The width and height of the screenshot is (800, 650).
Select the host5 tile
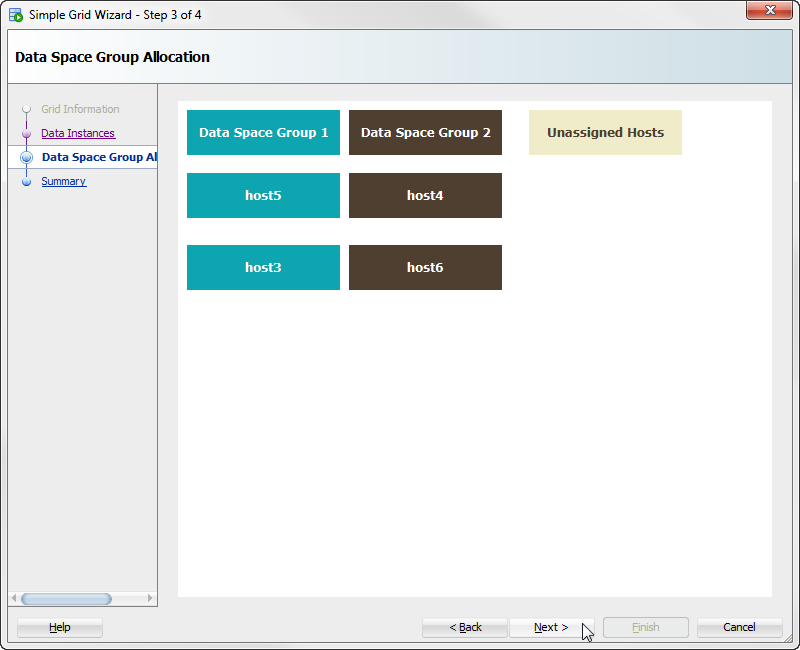tap(263, 195)
